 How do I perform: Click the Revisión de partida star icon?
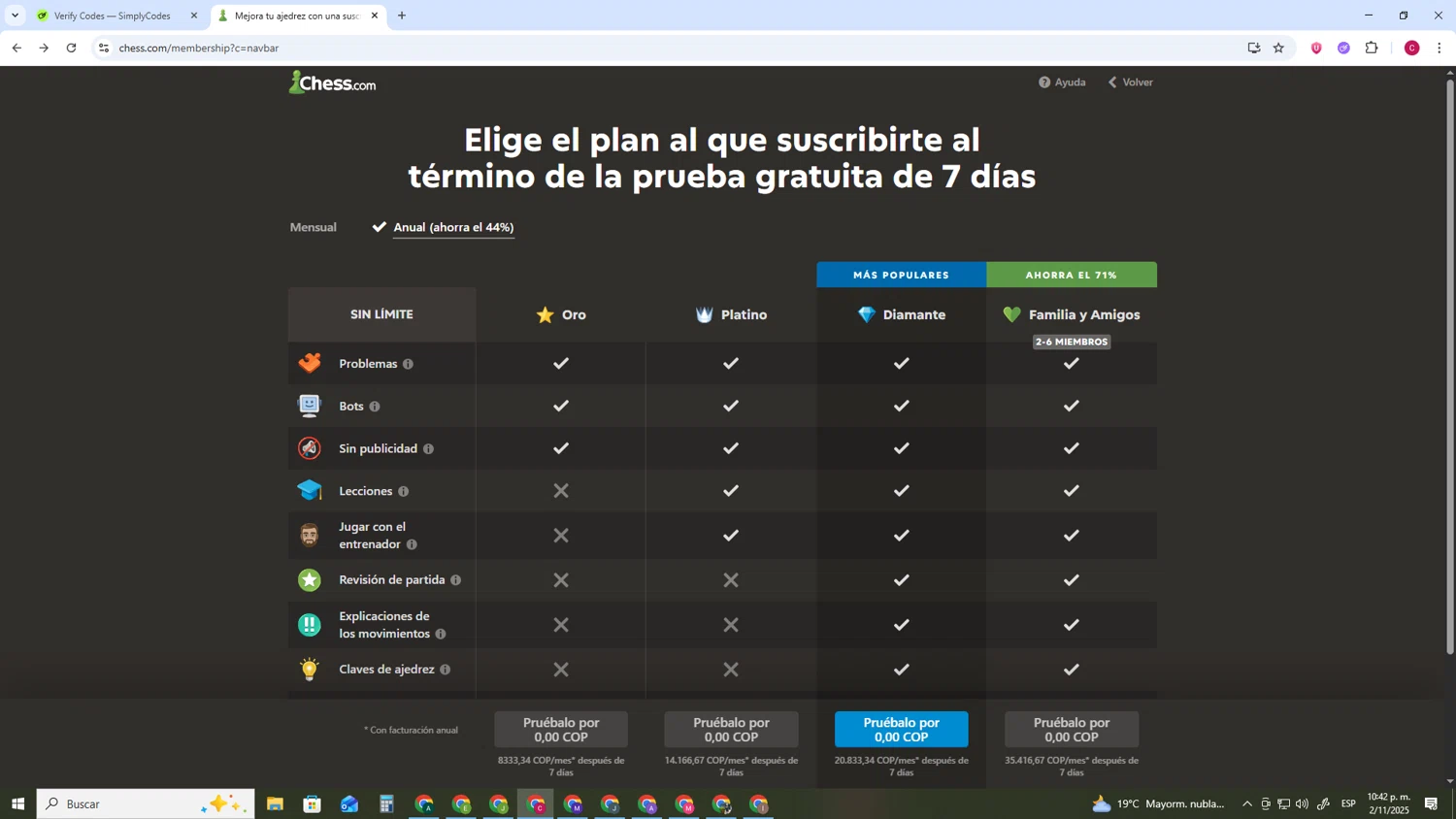(310, 580)
